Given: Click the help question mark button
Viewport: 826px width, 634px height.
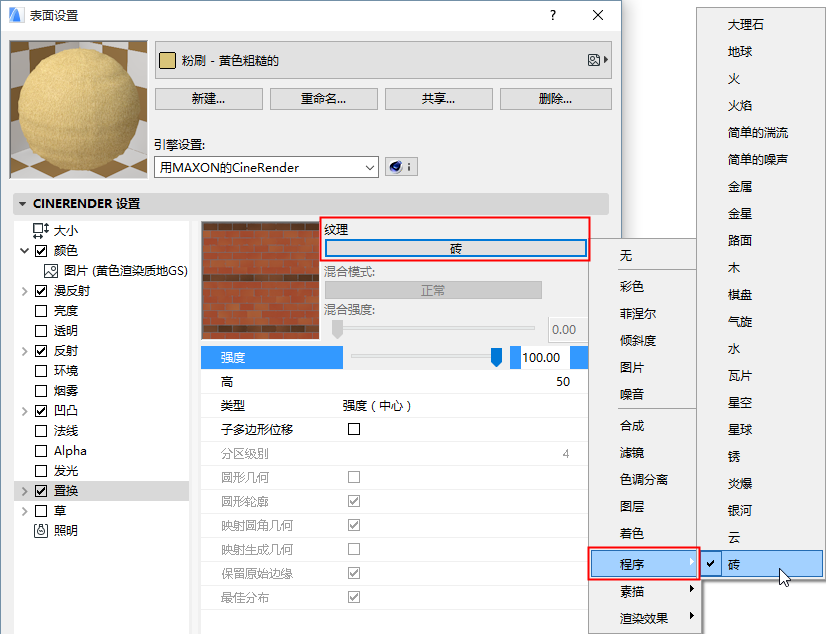Looking at the screenshot, I should pyautogui.click(x=553, y=15).
